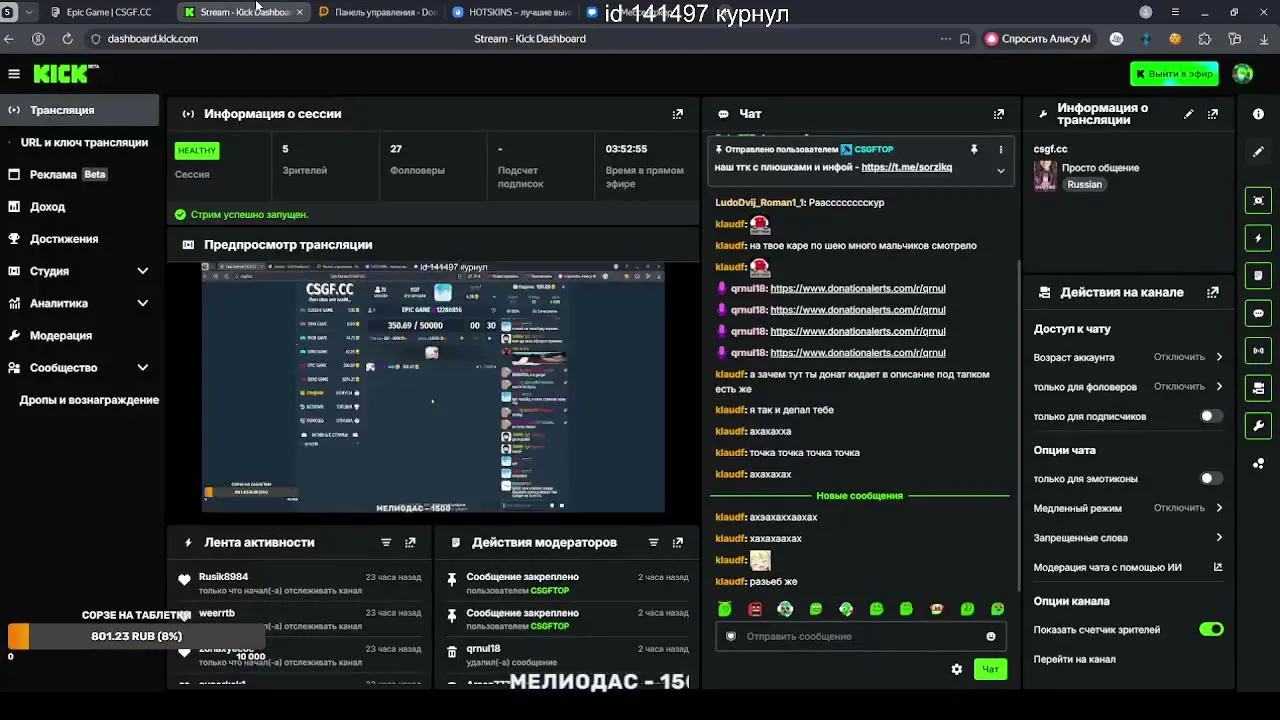1280x720 pixels.
Task: Click the pencil icon in right toolbar
Action: coord(1258,152)
